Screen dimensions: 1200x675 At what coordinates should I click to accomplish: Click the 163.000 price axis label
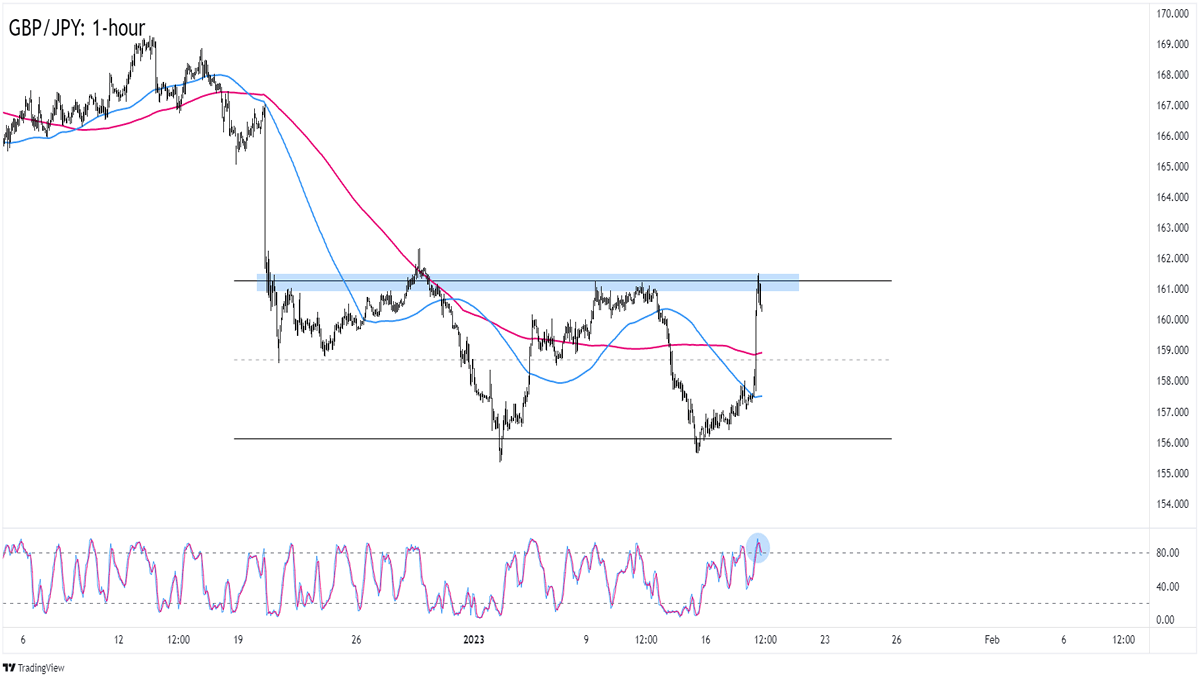pos(1171,228)
